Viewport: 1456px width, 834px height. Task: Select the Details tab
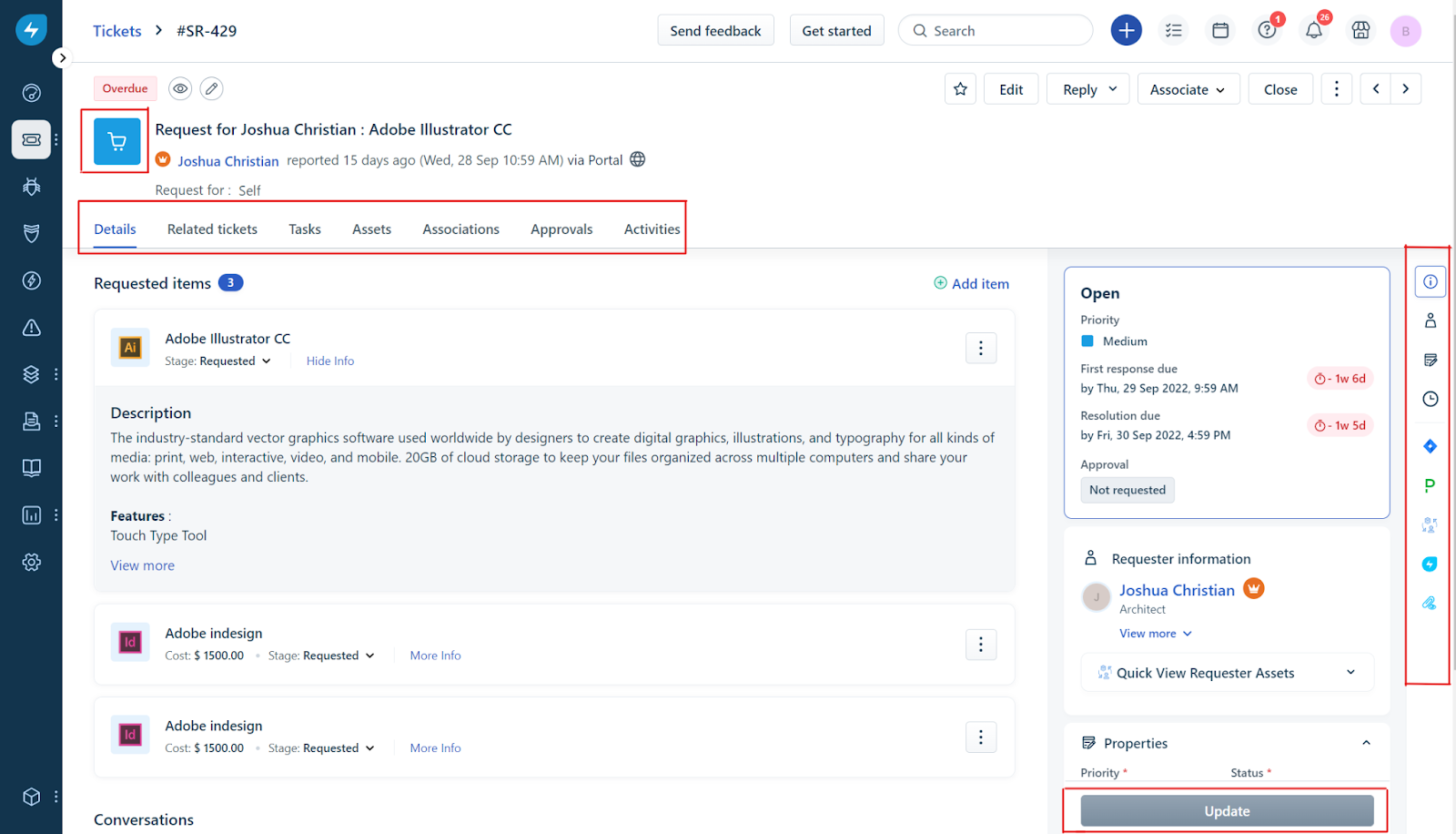115,229
